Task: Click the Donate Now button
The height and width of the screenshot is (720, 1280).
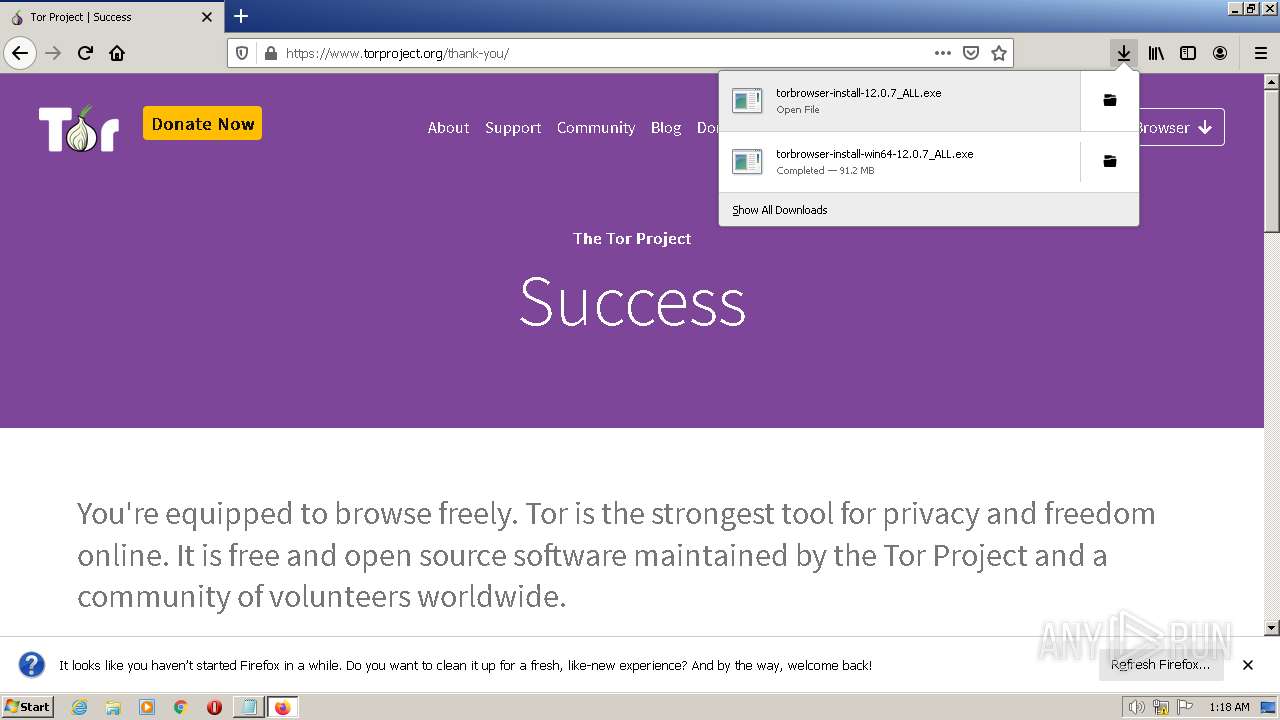Action: (203, 124)
